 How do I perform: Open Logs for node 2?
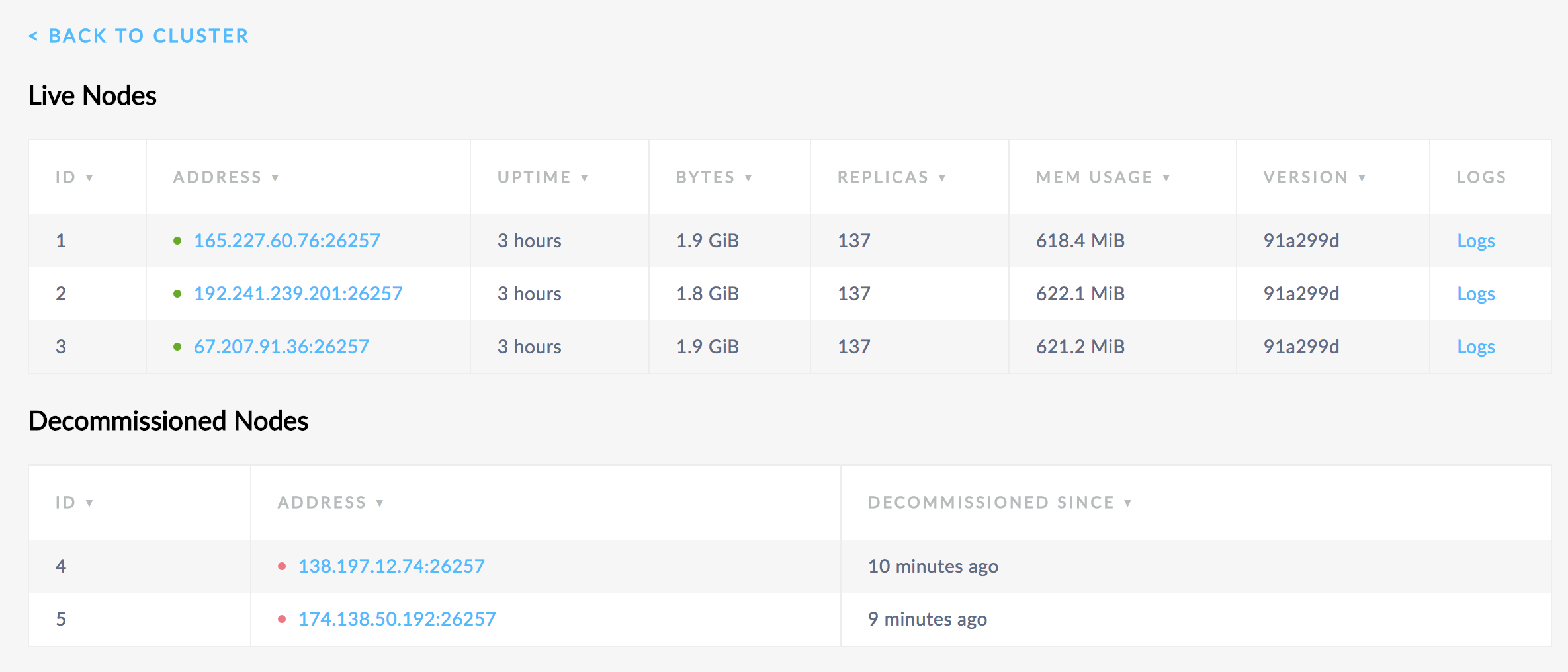(1476, 294)
